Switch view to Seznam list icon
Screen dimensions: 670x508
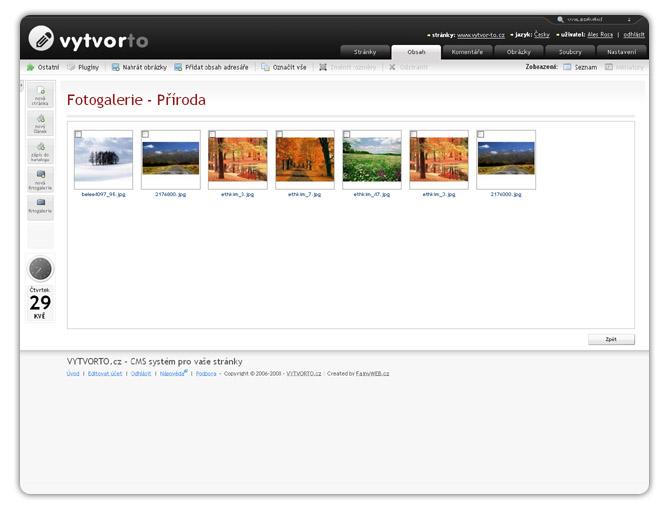click(567, 67)
